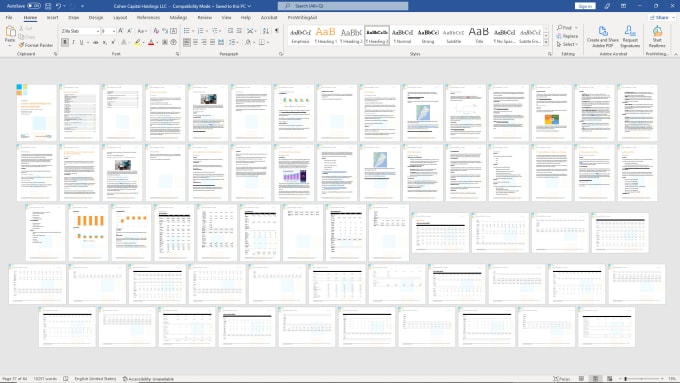This screenshot has height=383, width=680.
Task: Switch to Focus mode
Action: click(561, 379)
